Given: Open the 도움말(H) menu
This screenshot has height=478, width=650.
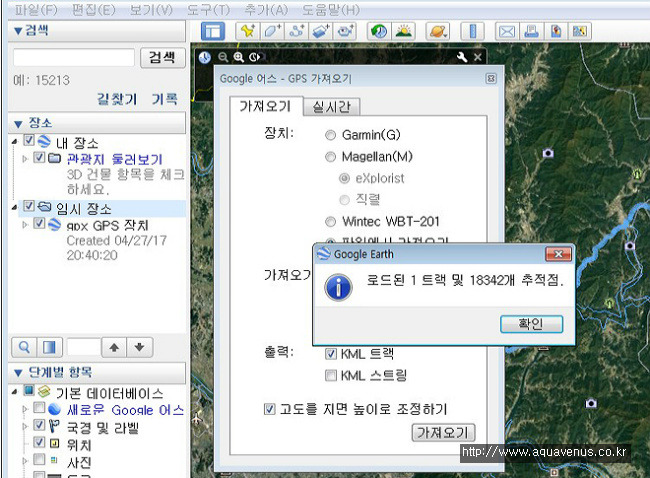Looking at the screenshot, I should pos(331,10).
